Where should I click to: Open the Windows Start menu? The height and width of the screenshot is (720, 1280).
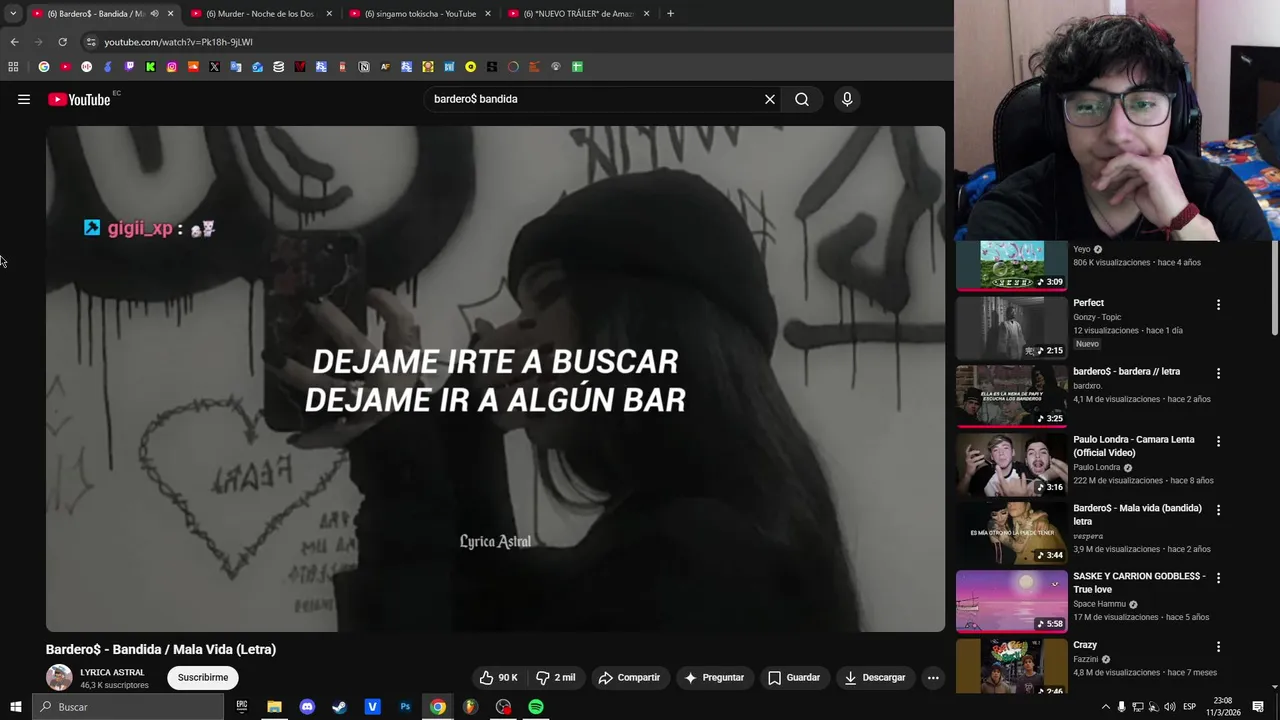[15, 707]
